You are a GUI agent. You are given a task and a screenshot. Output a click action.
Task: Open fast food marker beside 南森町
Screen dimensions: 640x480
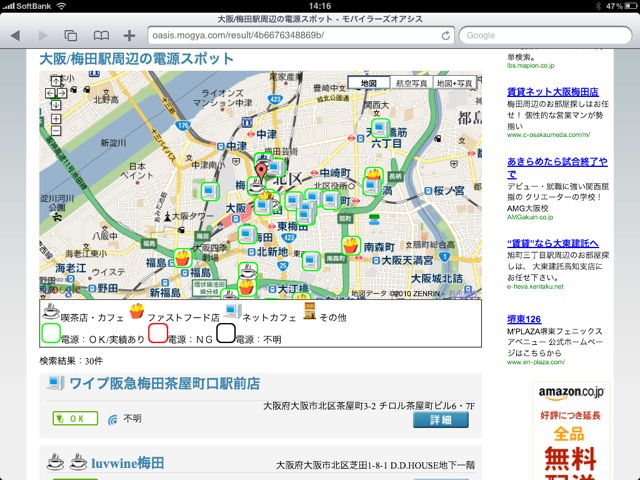(351, 246)
